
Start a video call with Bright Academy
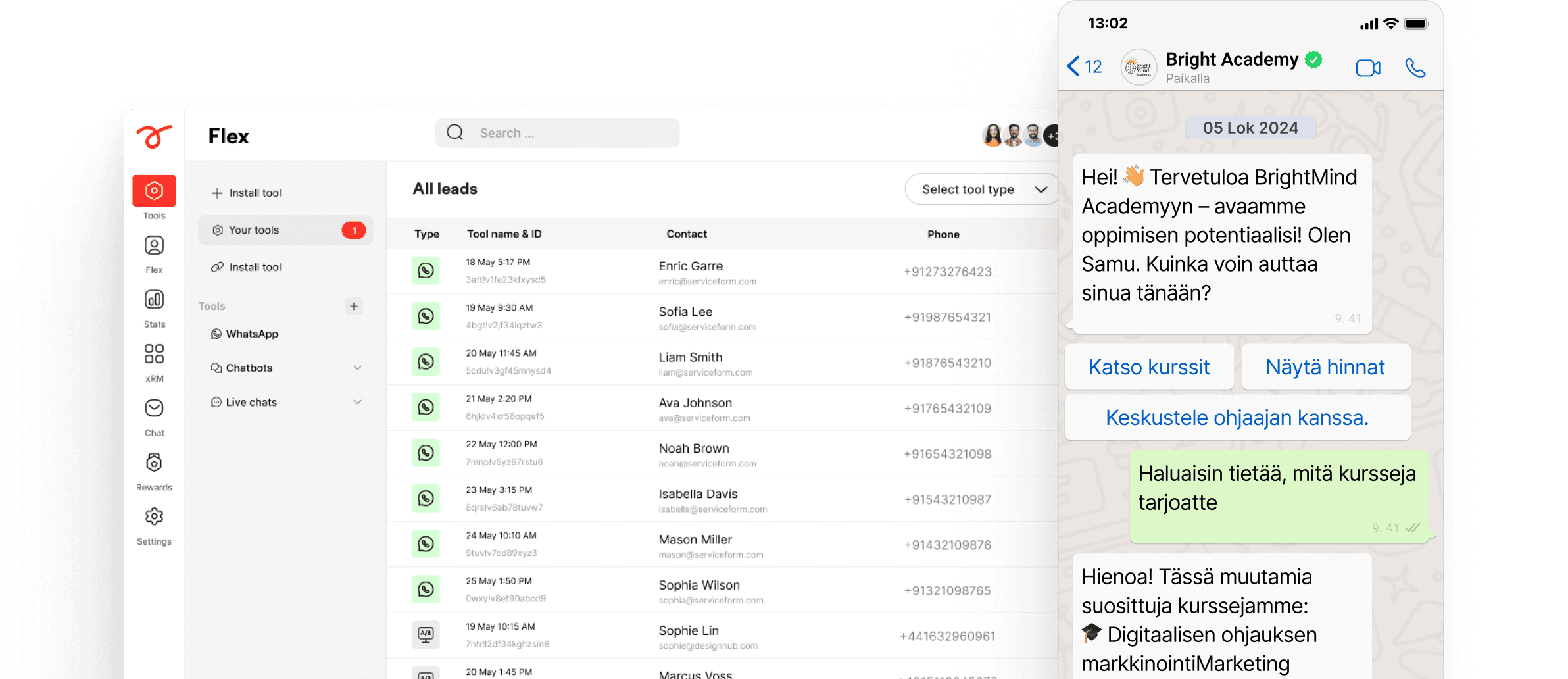(x=1367, y=68)
